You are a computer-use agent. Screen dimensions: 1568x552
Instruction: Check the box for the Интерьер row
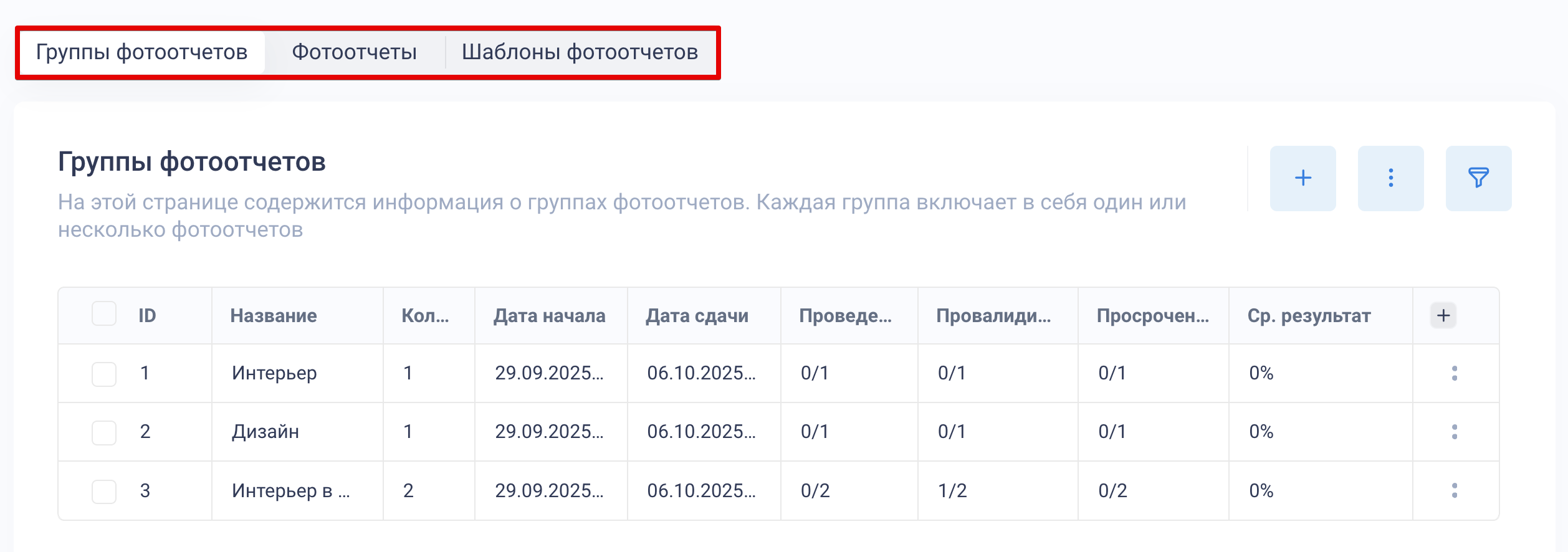104,374
